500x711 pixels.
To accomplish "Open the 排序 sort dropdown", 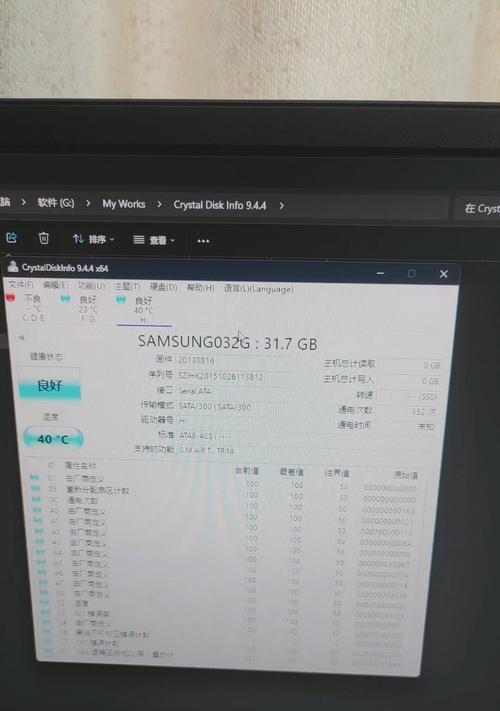I will (x=94, y=239).
